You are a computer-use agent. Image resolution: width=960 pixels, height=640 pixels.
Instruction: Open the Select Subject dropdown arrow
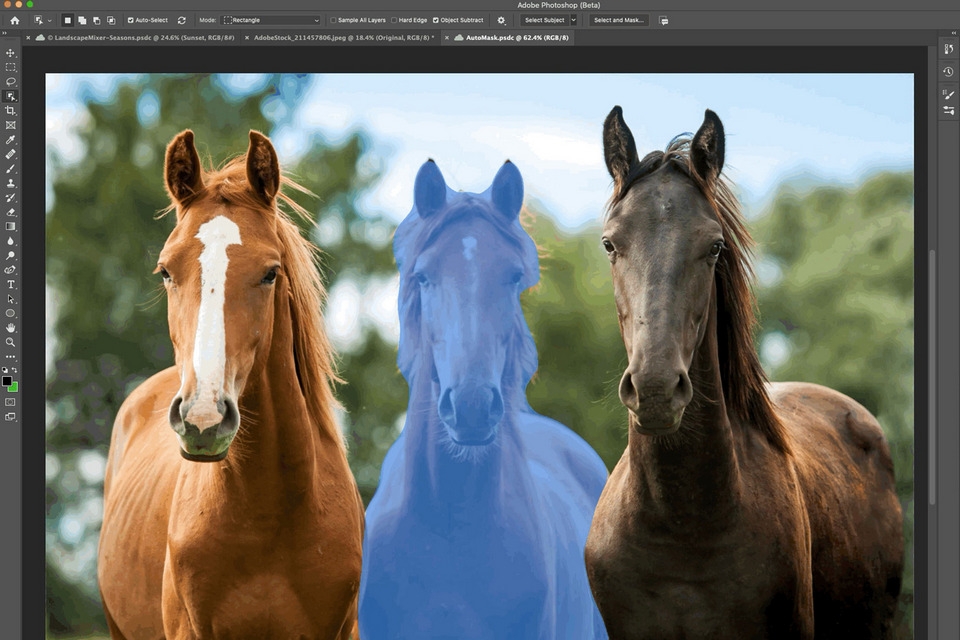coord(573,19)
